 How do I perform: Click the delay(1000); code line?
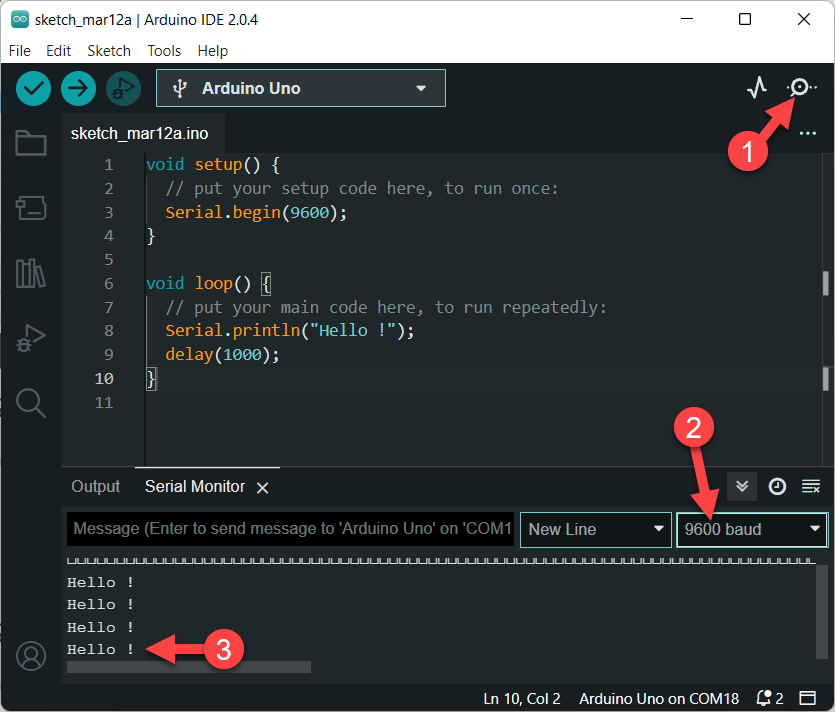coord(222,355)
